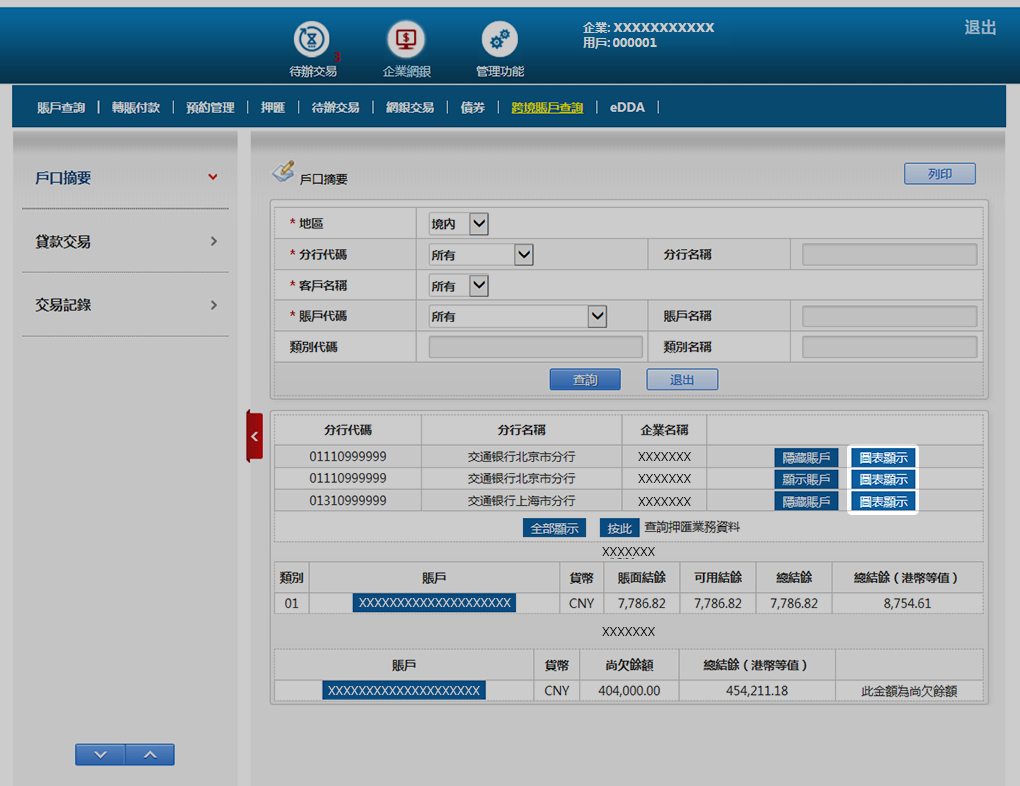
Task: Collapse the 戶口摘要 sidebar section
Action: click(126, 178)
